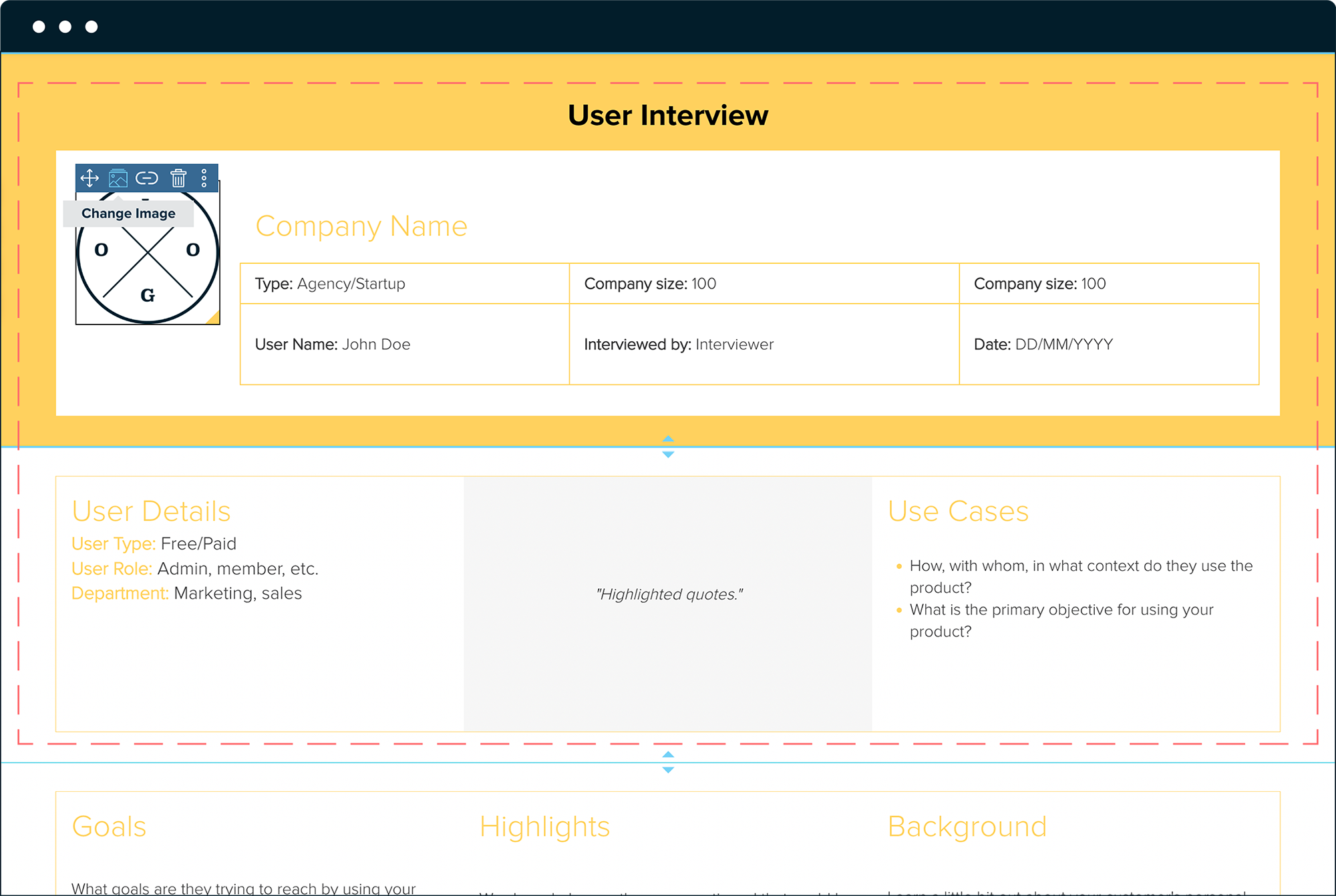Image resolution: width=1336 pixels, height=896 pixels.
Task: Click the second window control dot at top left
Action: 65,26
